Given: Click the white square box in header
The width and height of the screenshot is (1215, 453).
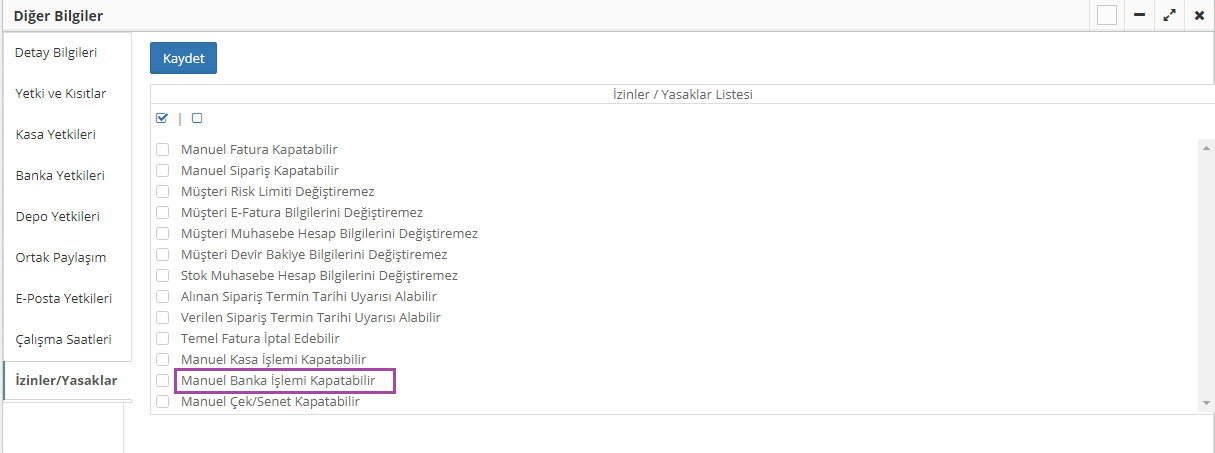Looking at the screenshot, I should (1106, 16).
